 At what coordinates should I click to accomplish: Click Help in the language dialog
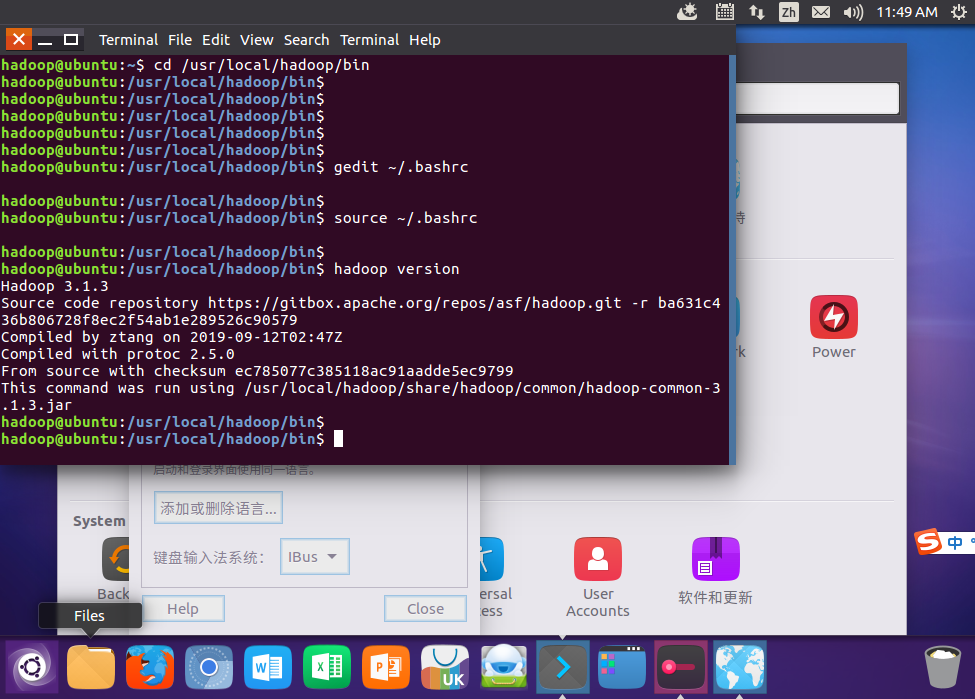click(183, 609)
